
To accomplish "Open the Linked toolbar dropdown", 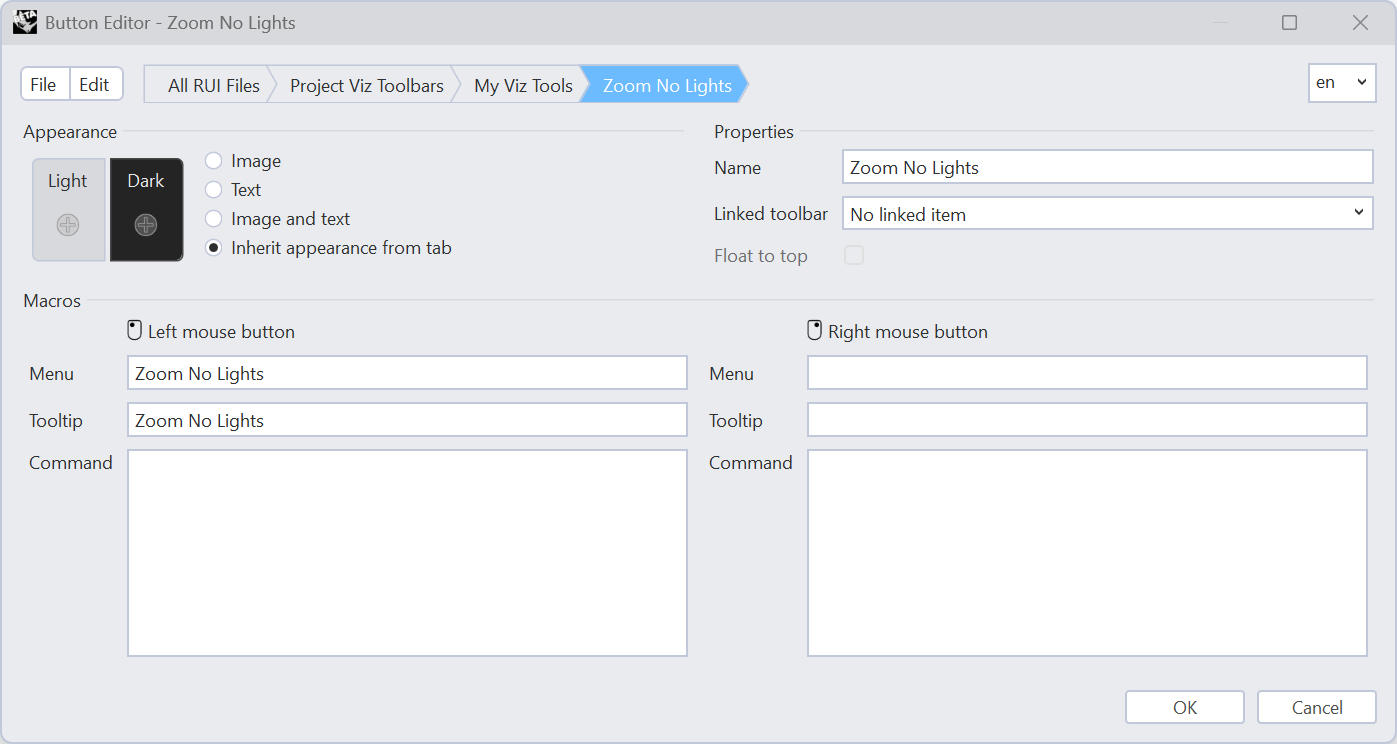I will [x=1108, y=214].
